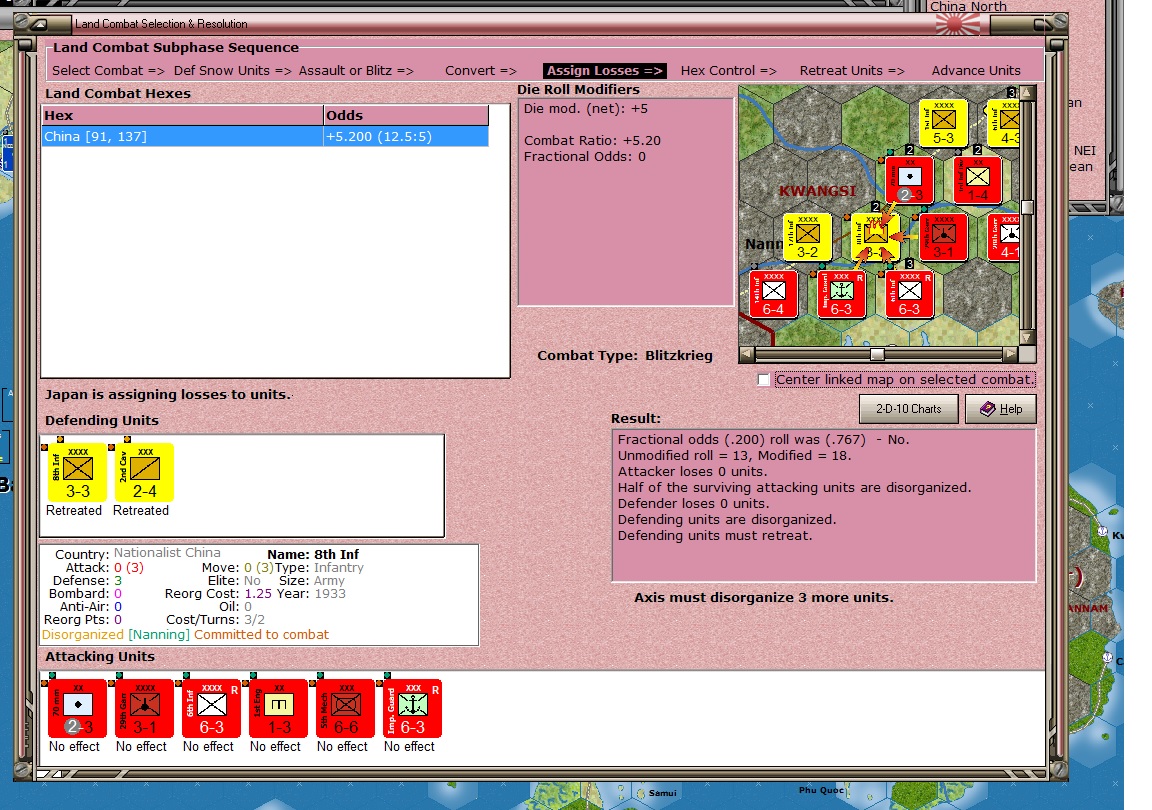Screen dimensions: 1152x810
Task: Click 'China North' text in the background window
Action: [x=968, y=7]
